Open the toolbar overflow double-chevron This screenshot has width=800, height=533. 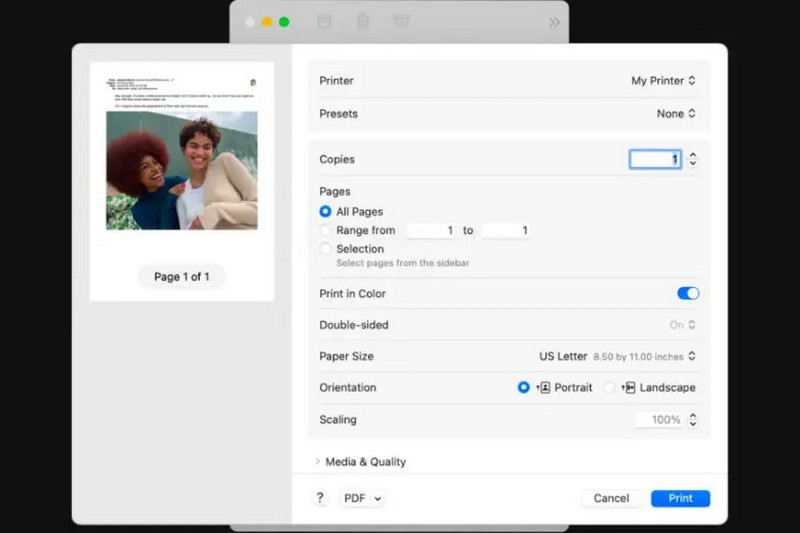click(554, 22)
